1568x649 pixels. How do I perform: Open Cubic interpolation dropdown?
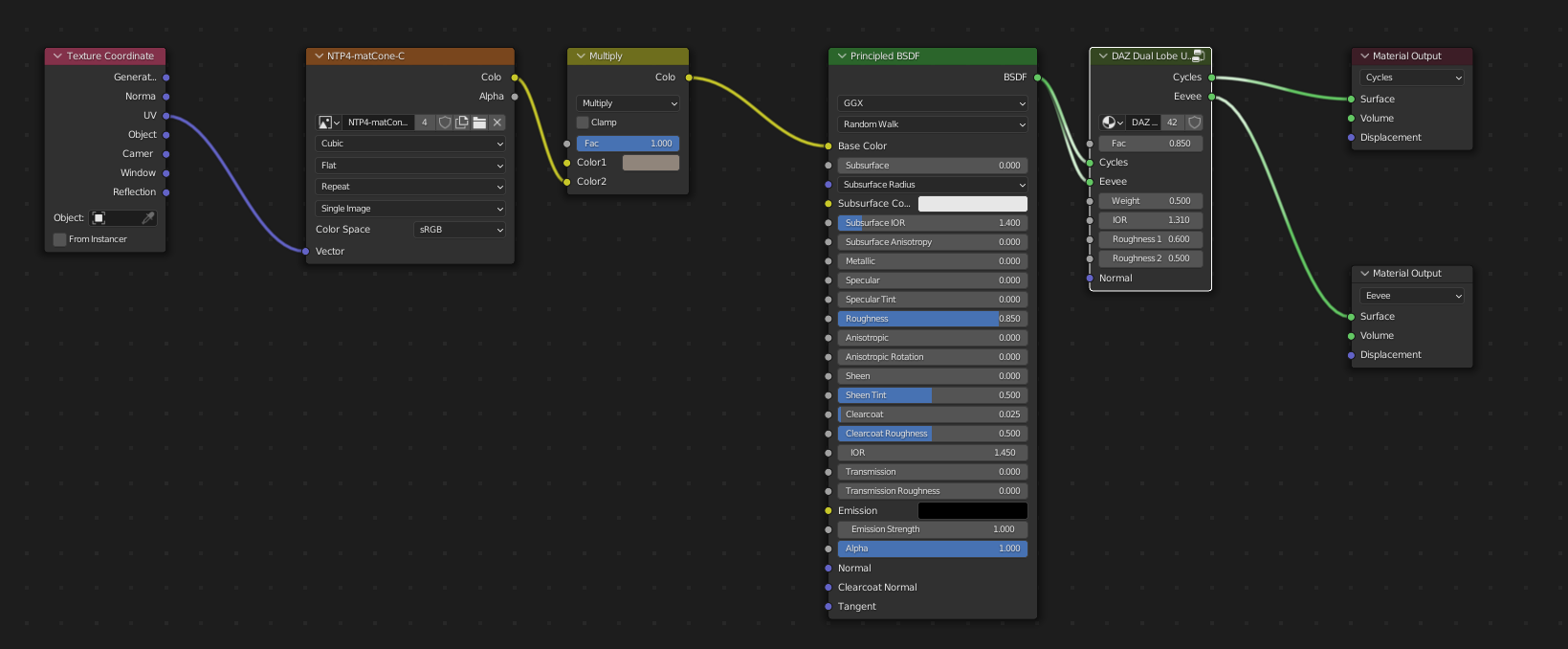(410, 144)
